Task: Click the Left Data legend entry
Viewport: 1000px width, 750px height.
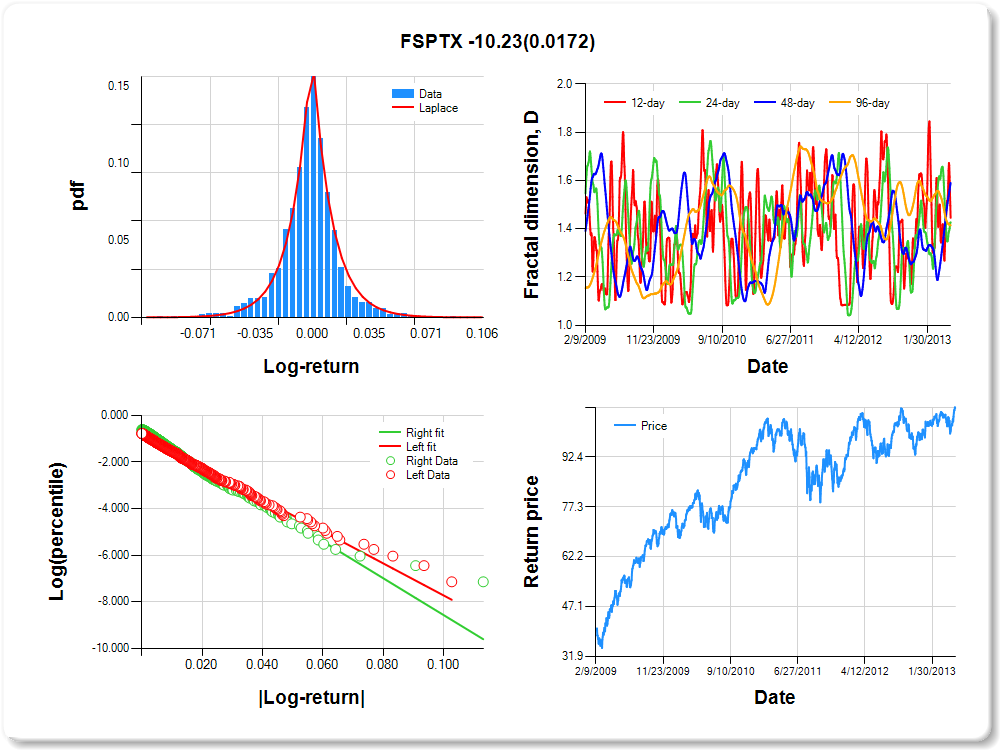Action: click(x=418, y=474)
